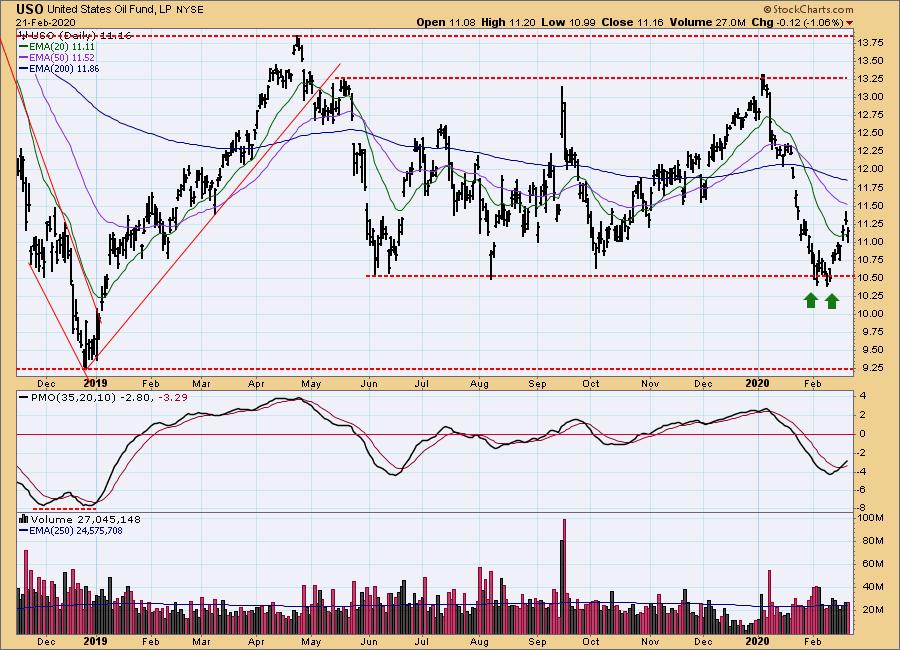Click the USO ticker symbol title
The width and height of the screenshot is (900, 650).
click(30, 9)
